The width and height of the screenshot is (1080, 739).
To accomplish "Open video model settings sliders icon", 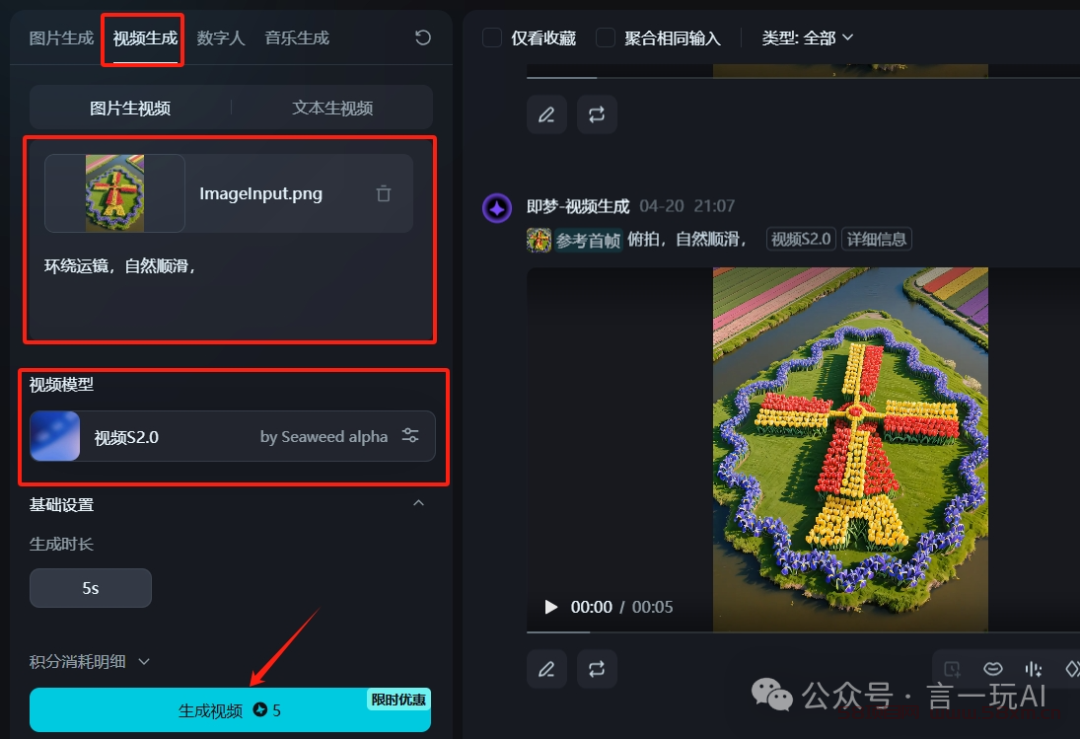I will pos(411,435).
